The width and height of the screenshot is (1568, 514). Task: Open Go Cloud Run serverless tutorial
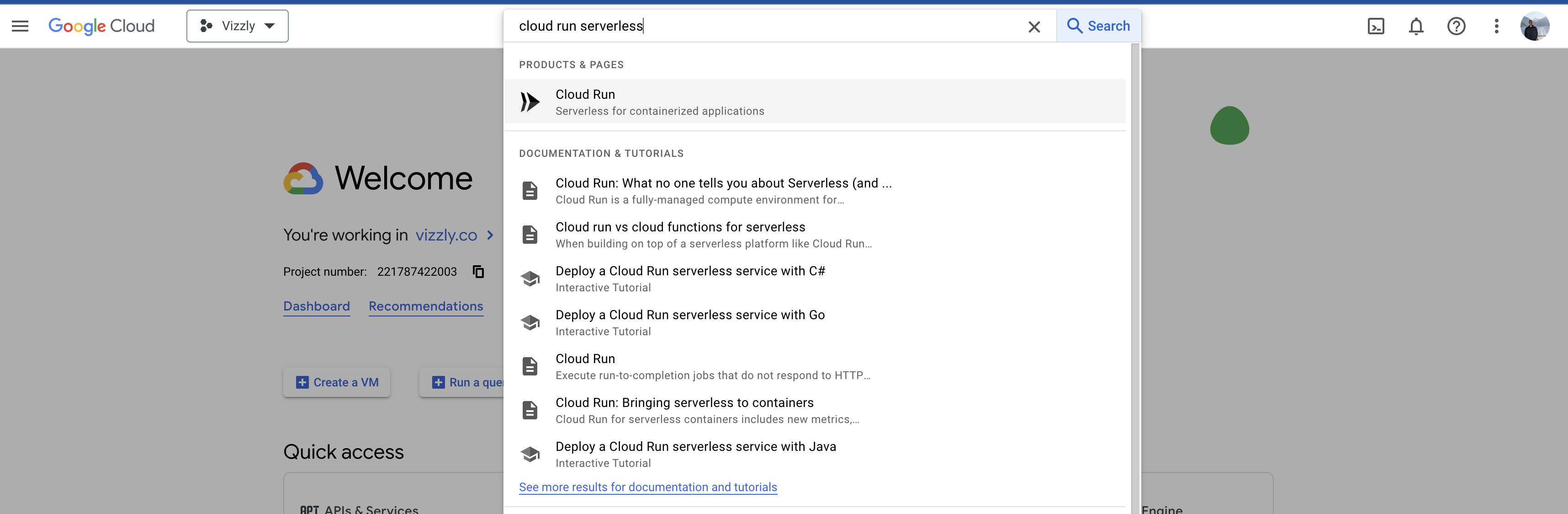[x=815, y=322]
